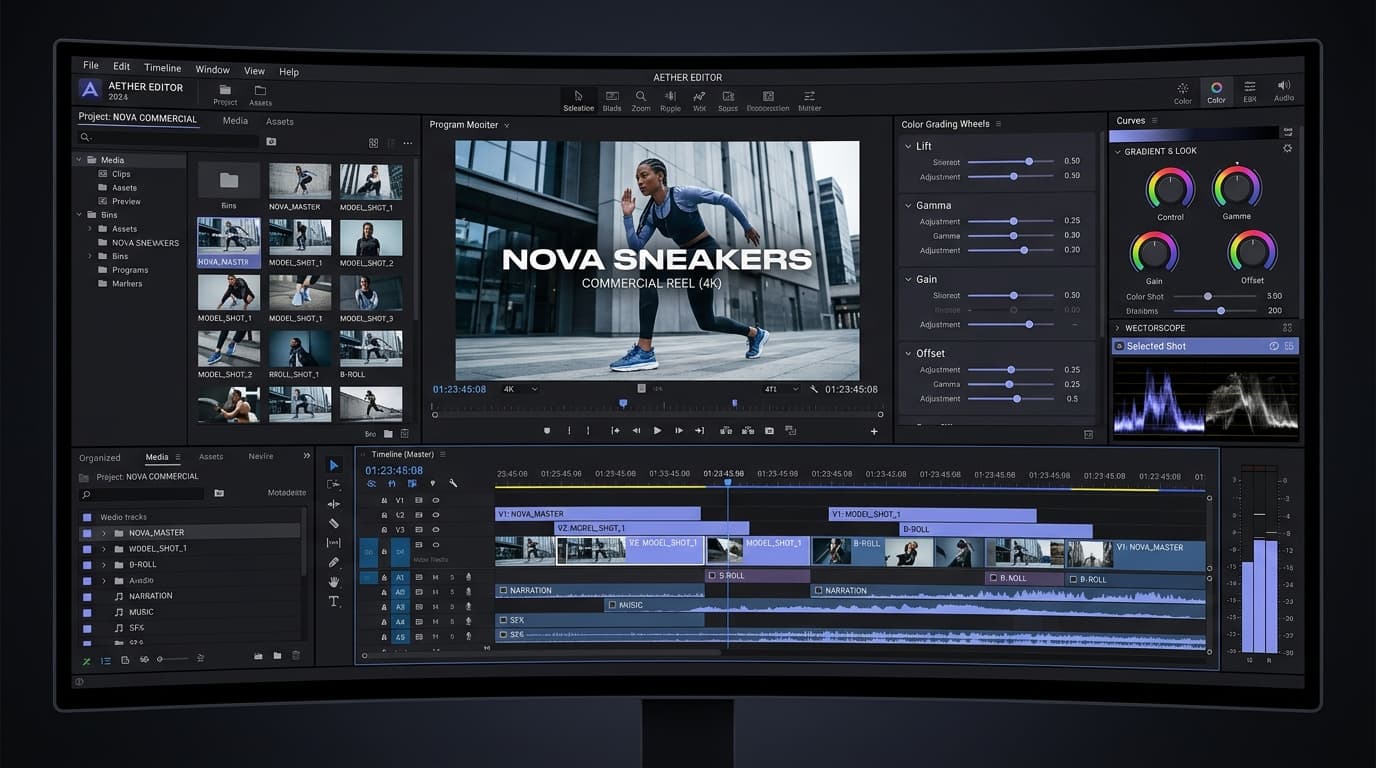
Task: Toggle checkbox next to NARRATION in media list
Action: (x=87, y=596)
